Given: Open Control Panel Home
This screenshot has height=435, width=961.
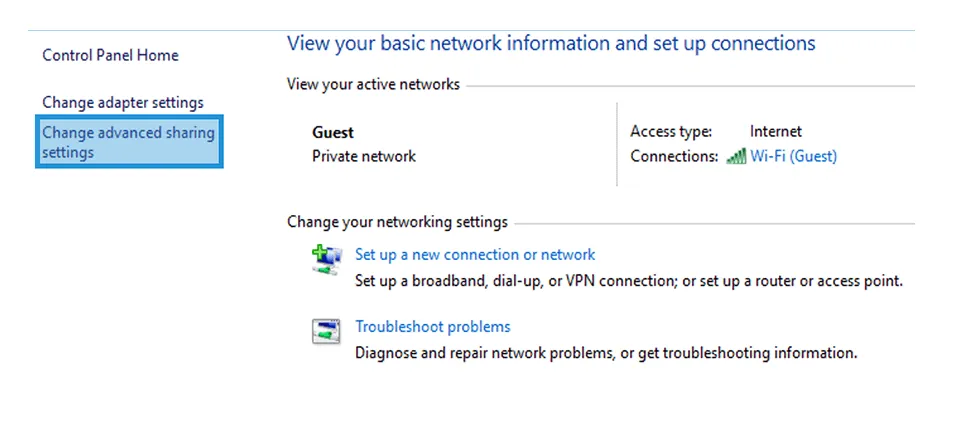Looking at the screenshot, I should click(x=110, y=55).
